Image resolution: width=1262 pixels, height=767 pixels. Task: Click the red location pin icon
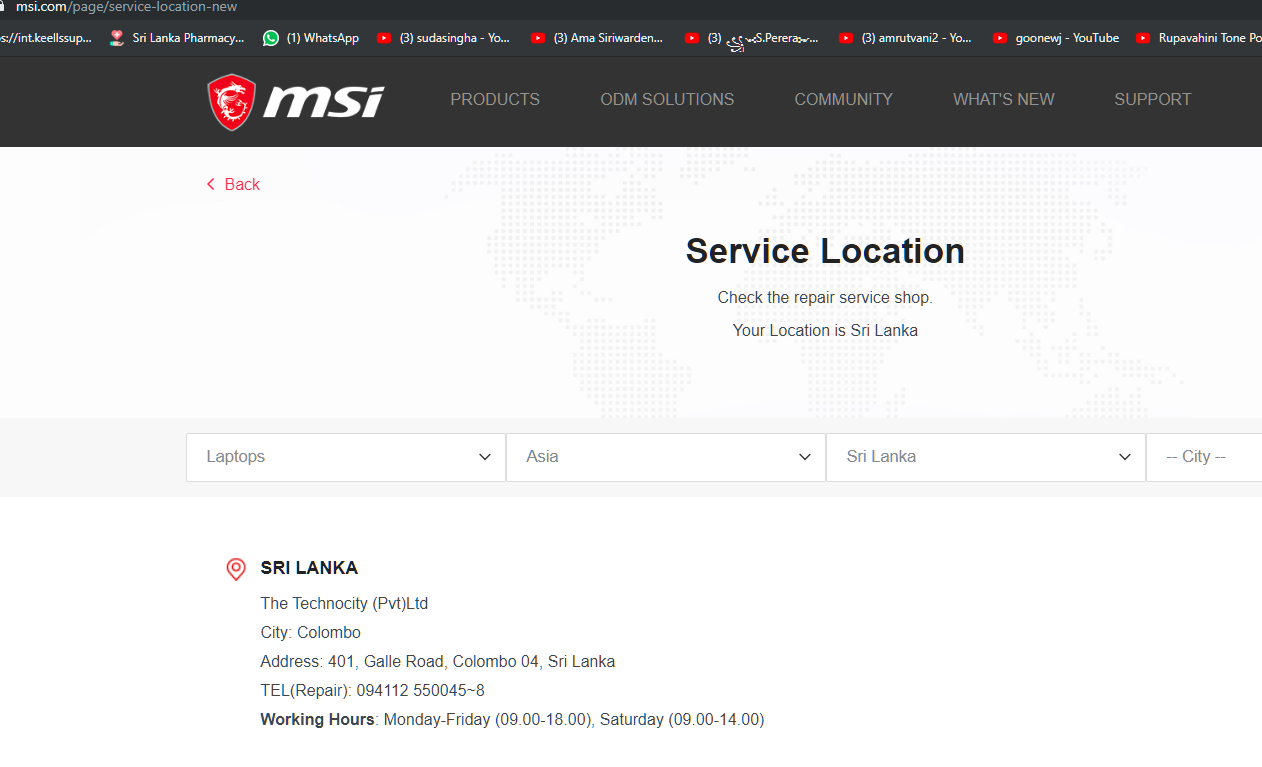tap(236, 569)
